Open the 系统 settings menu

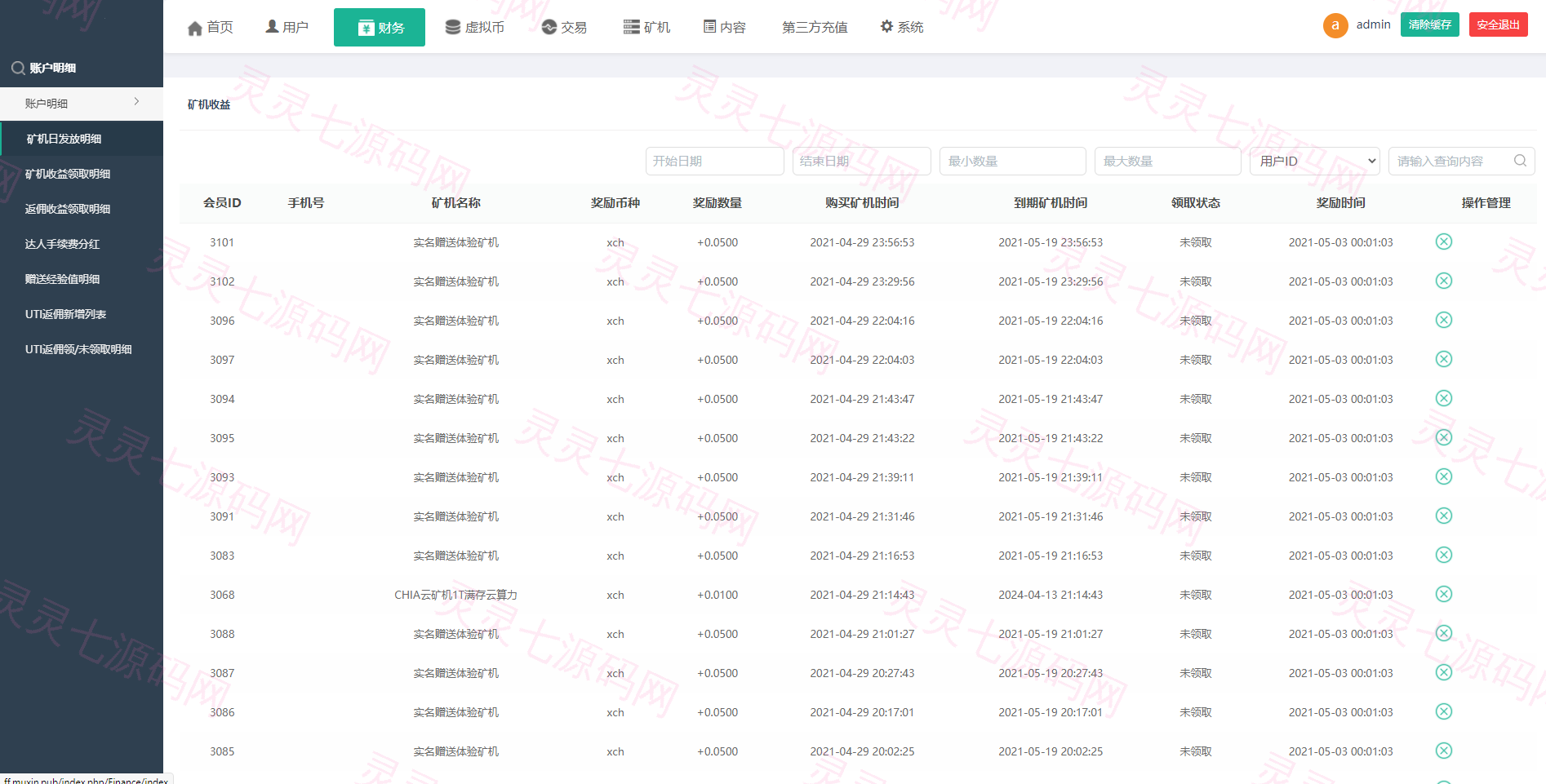tap(901, 28)
